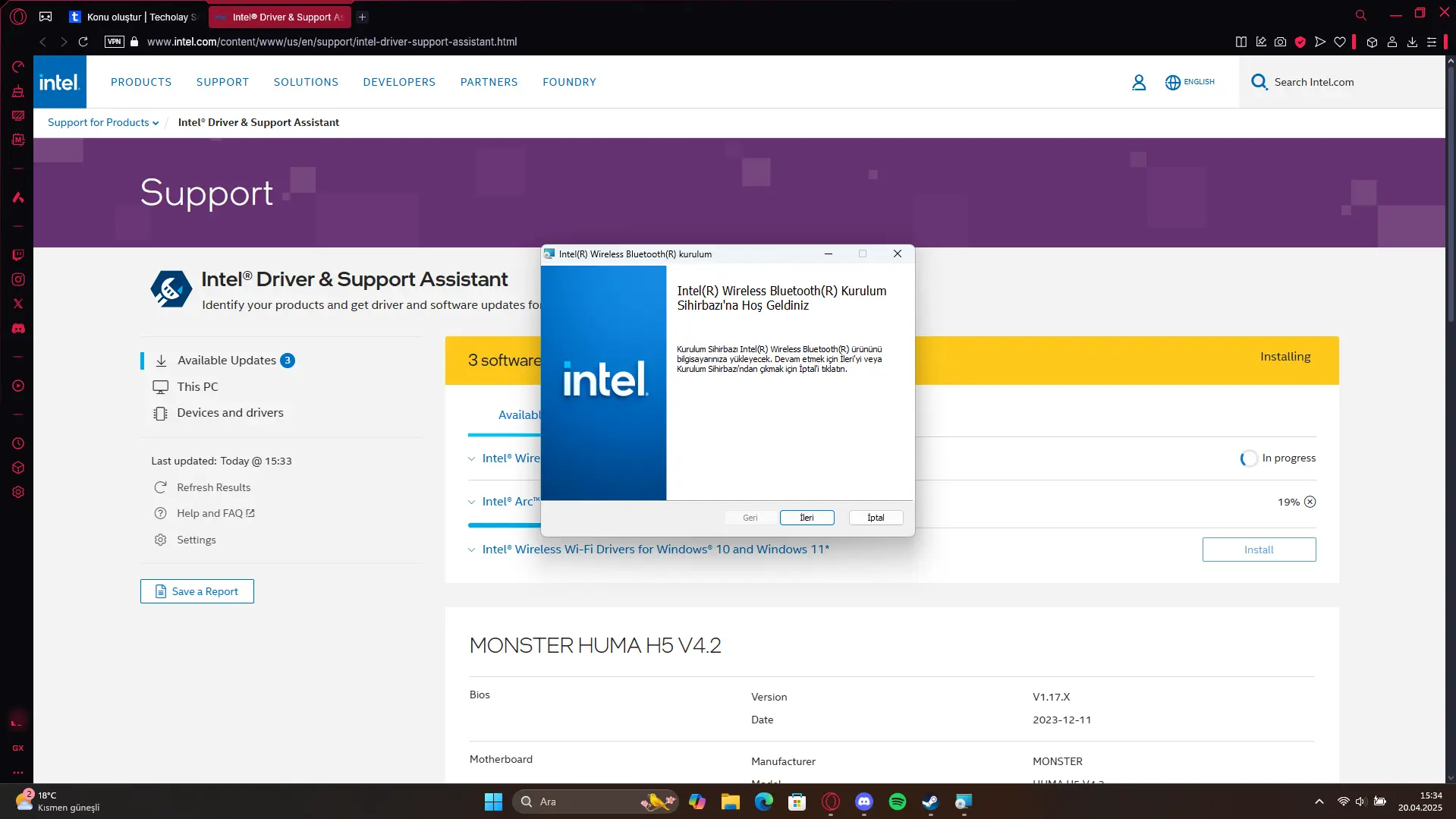Click İptal in Bluetooth setup dialog
Screen dimensions: 1456x819
(876, 518)
